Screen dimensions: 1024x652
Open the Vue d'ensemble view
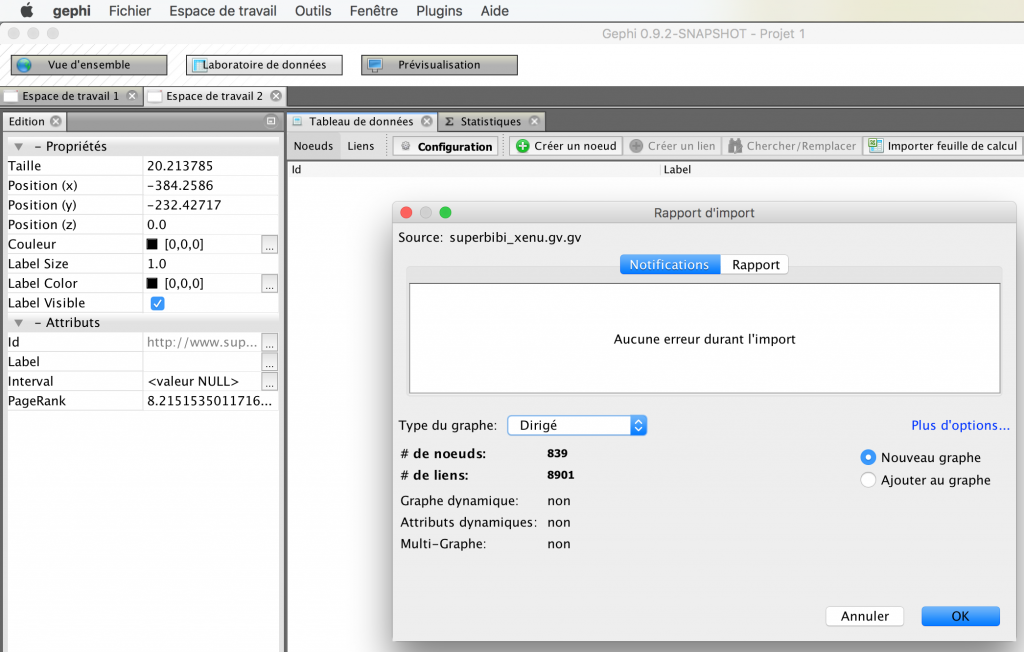(89, 65)
